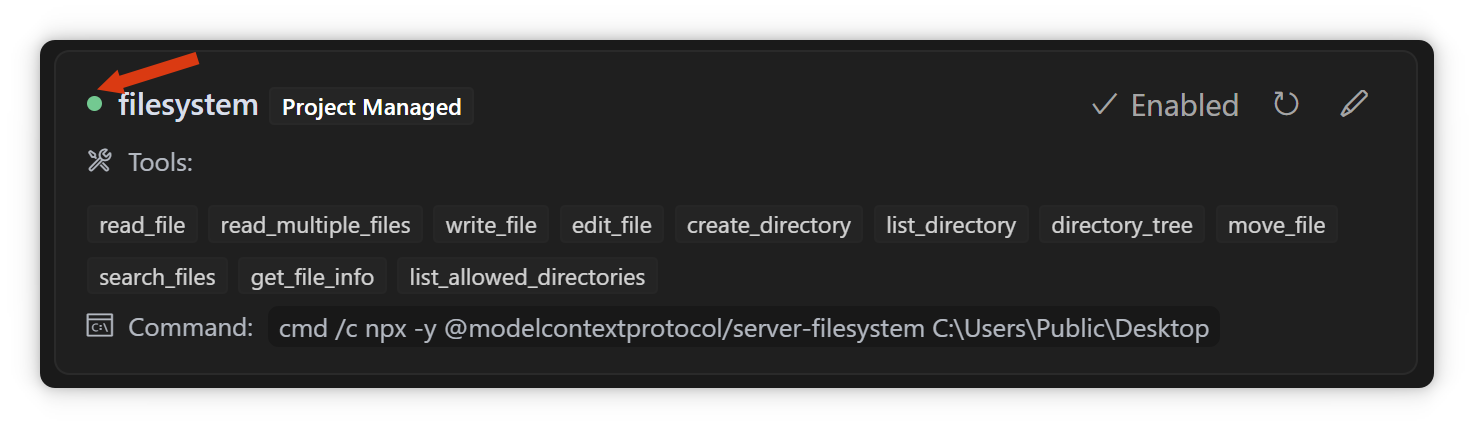Image resolution: width=1474 pixels, height=428 pixels.
Task: Select the directory_tree tool chip
Action: pyautogui.click(x=1121, y=225)
